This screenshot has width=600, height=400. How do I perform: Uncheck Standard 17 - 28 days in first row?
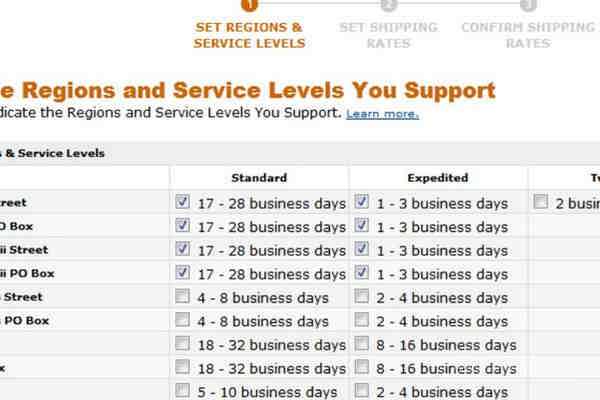pos(182,201)
